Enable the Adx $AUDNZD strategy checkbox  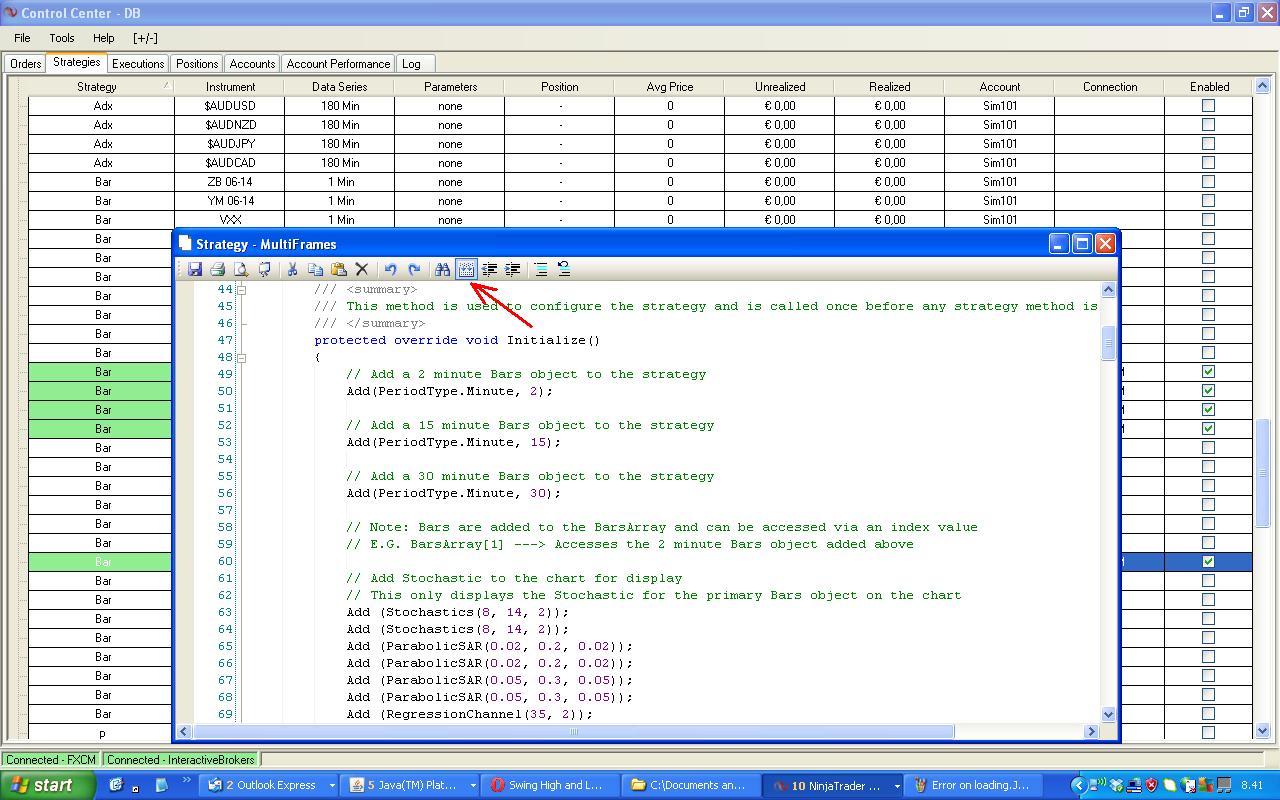tap(1208, 124)
